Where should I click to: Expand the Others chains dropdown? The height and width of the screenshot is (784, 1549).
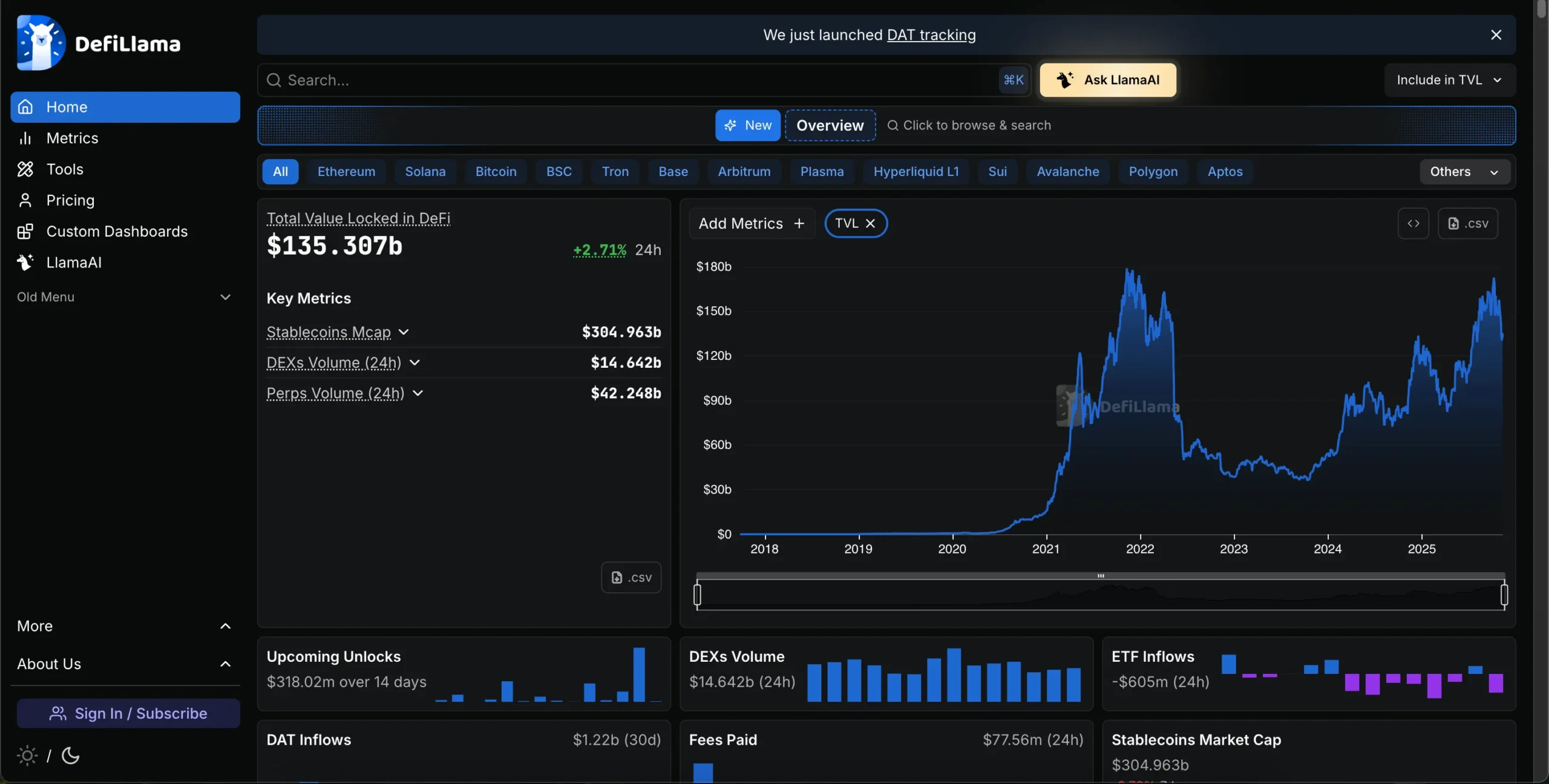pos(1464,172)
